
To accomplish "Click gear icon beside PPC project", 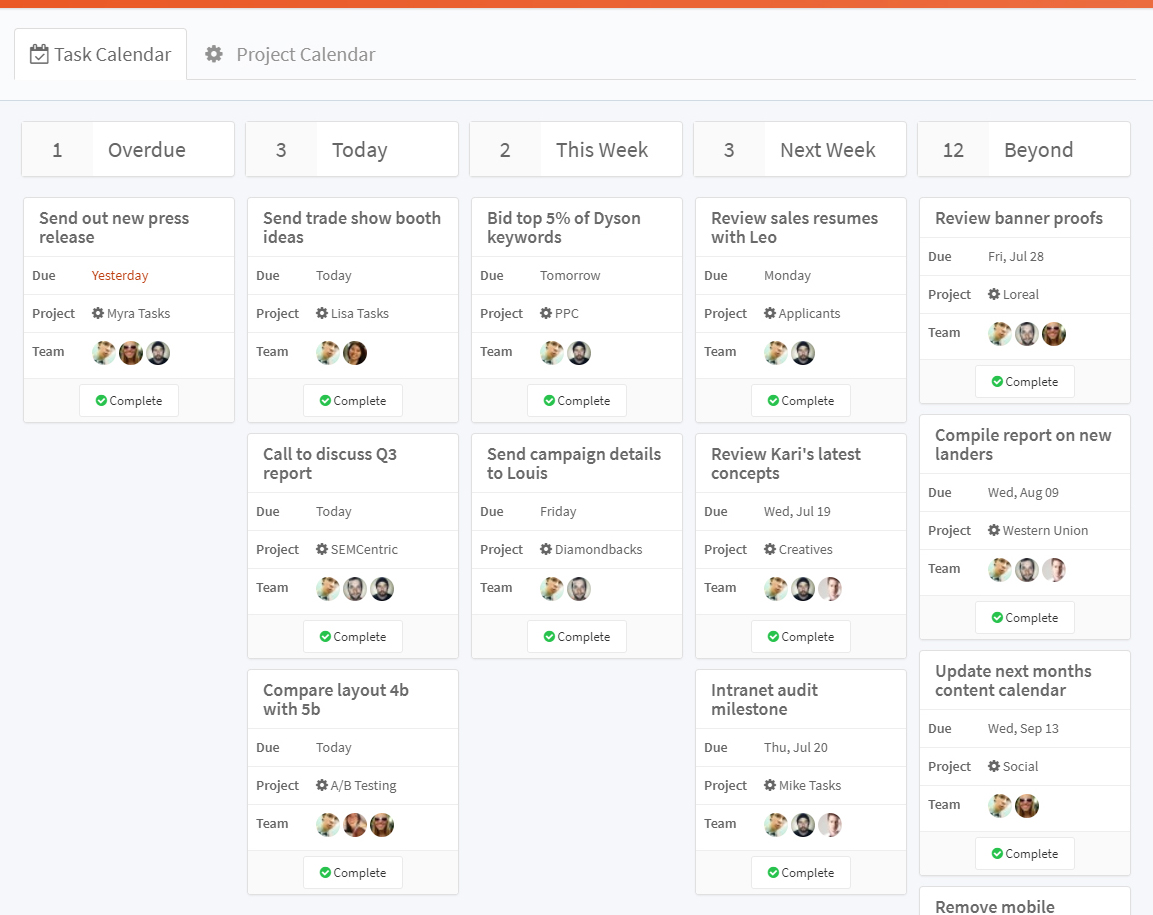I will (546, 313).
